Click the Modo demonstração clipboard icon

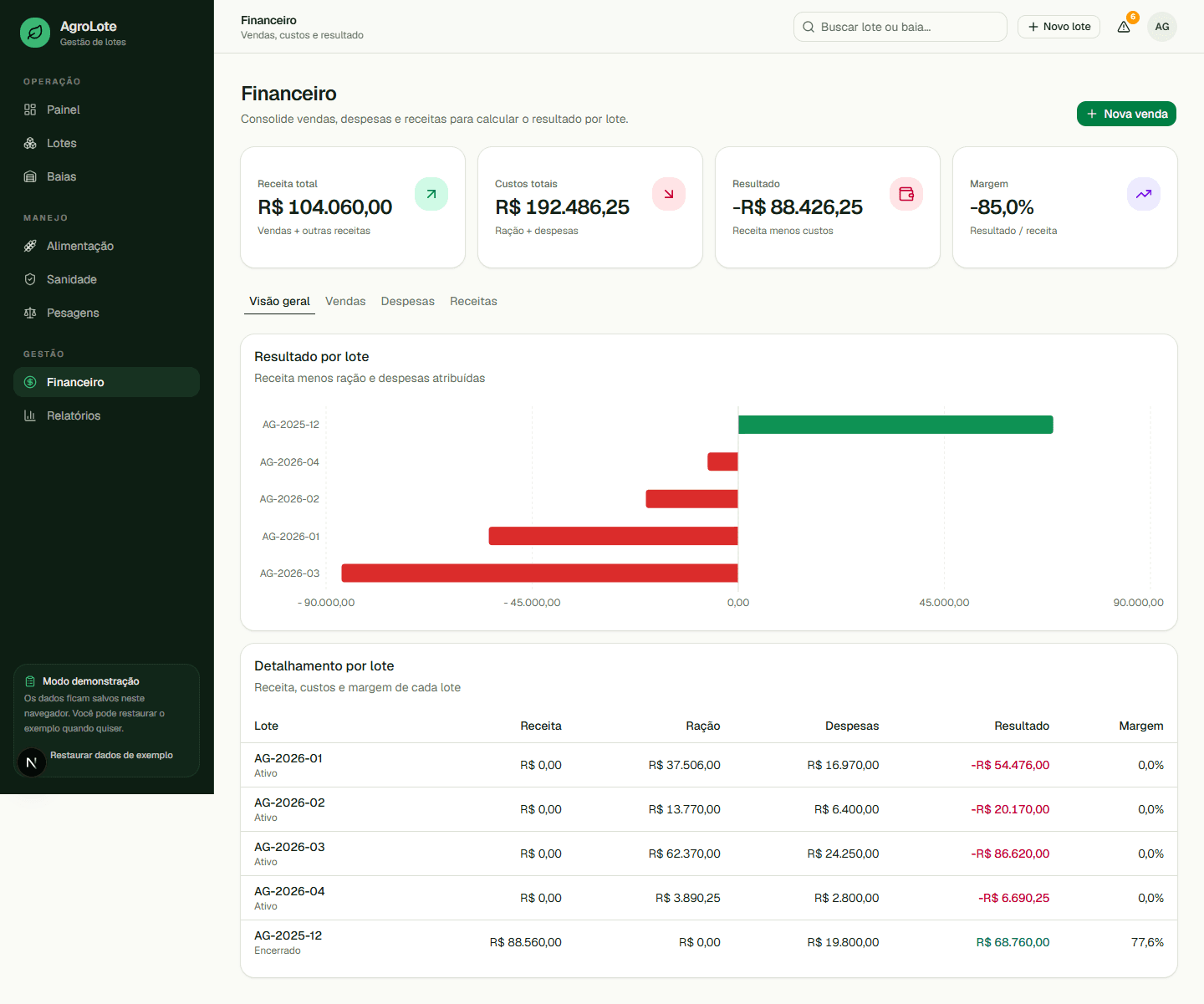tap(30, 681)
